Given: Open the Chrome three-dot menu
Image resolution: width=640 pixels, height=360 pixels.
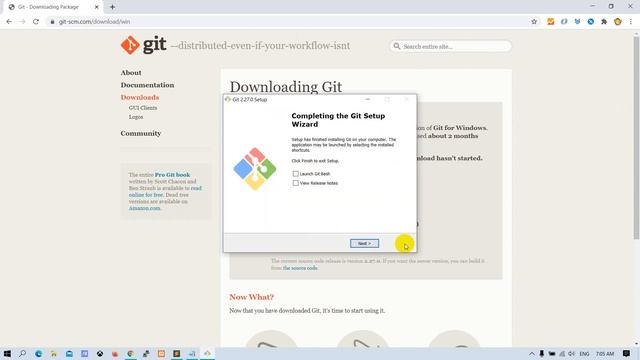Looking at the screenshot, I should click(631, 22).
